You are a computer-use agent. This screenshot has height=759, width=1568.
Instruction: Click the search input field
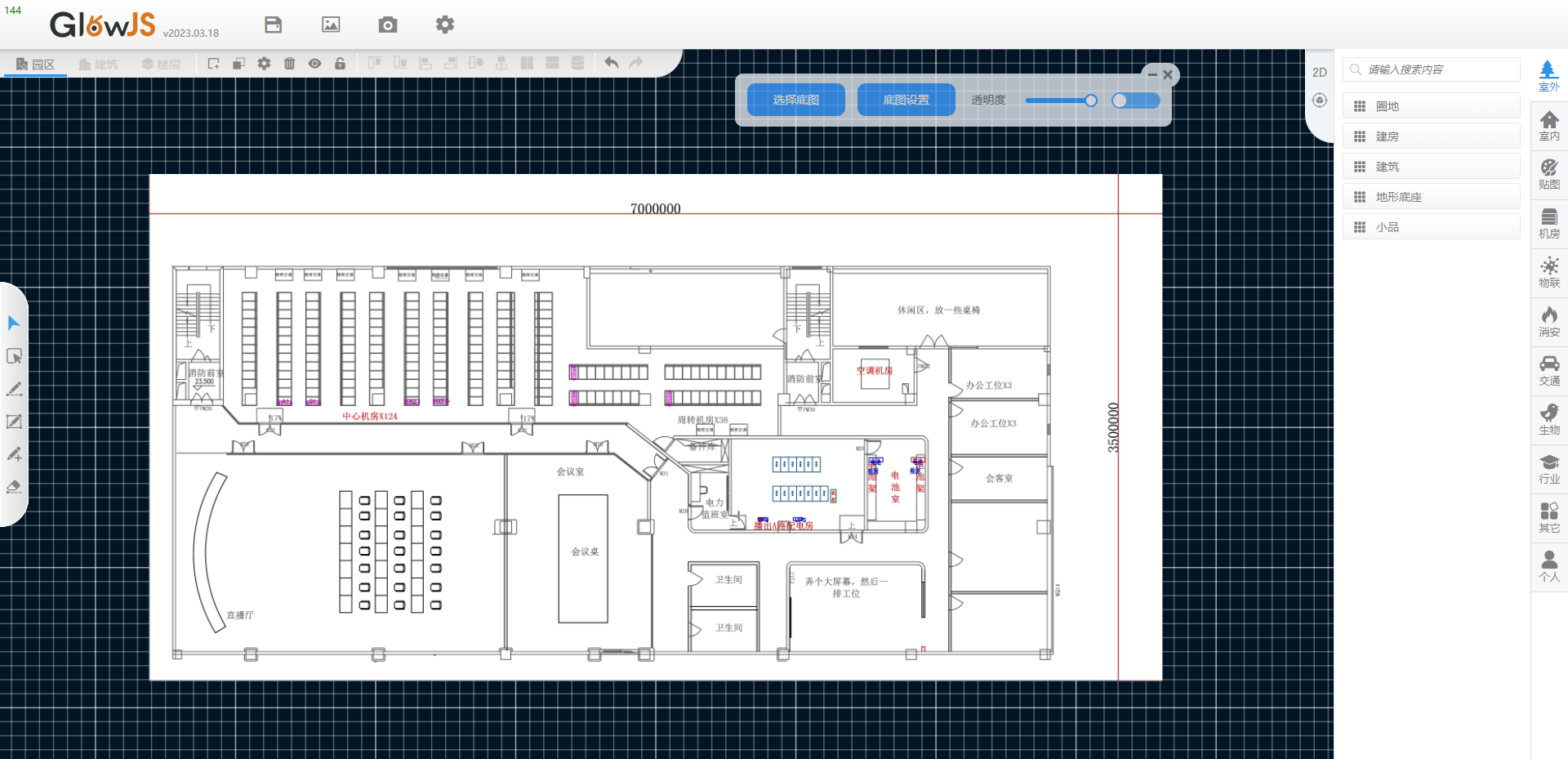point(1432,69)
